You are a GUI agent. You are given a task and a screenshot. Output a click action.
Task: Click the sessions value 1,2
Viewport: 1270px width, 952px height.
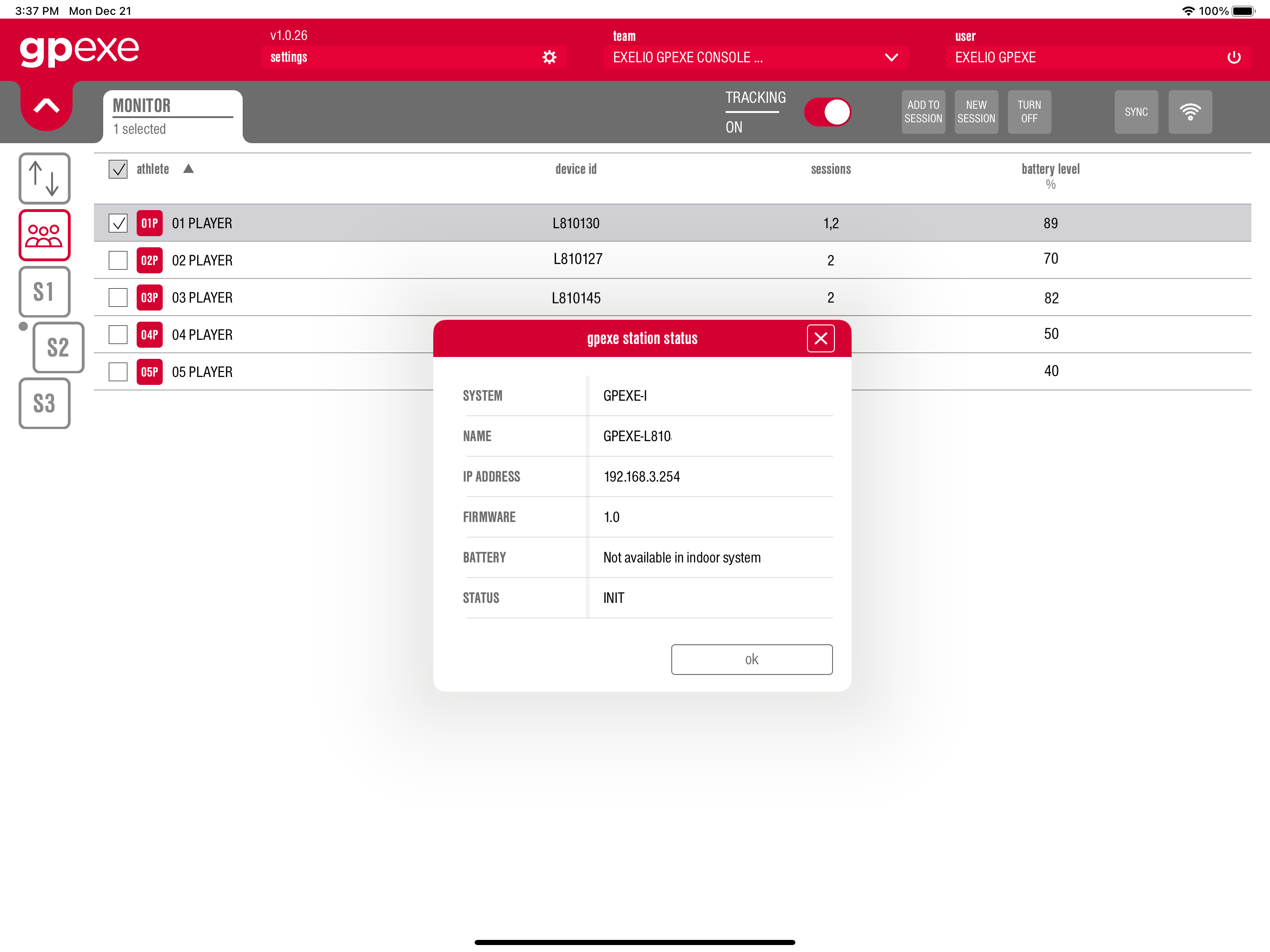pos(831,224)
